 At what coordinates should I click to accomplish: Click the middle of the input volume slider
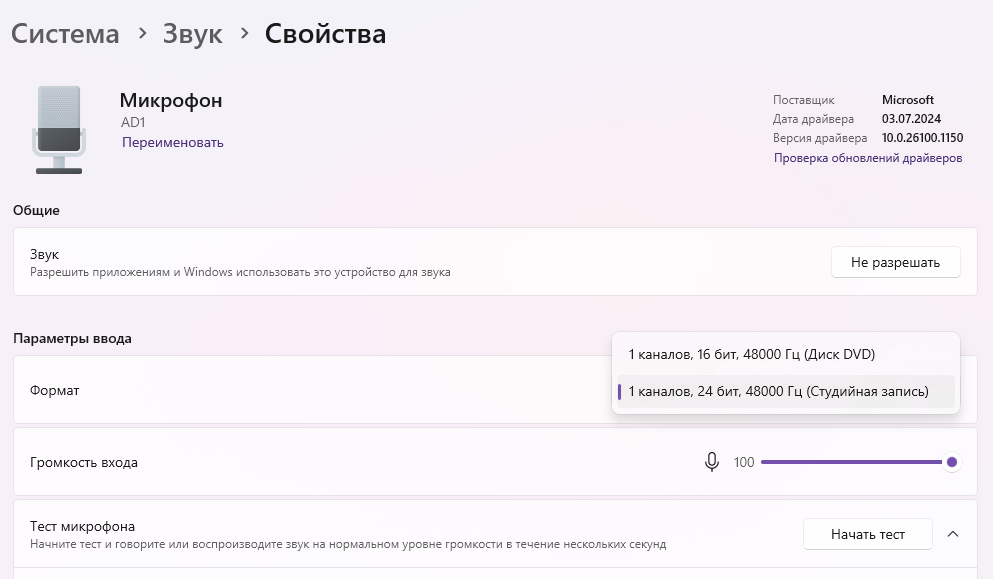[856, 462]
